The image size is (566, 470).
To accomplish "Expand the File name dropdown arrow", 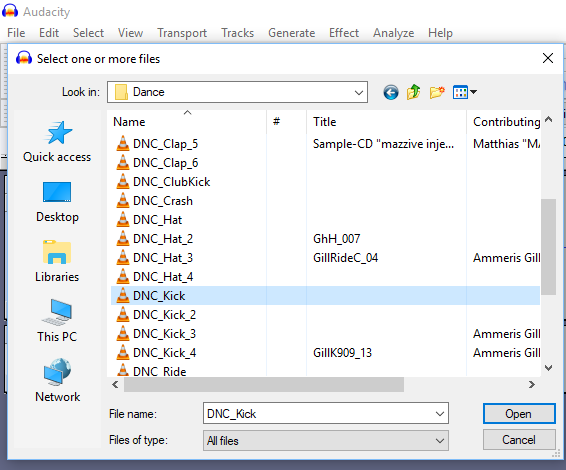I will tap(439, 414).
